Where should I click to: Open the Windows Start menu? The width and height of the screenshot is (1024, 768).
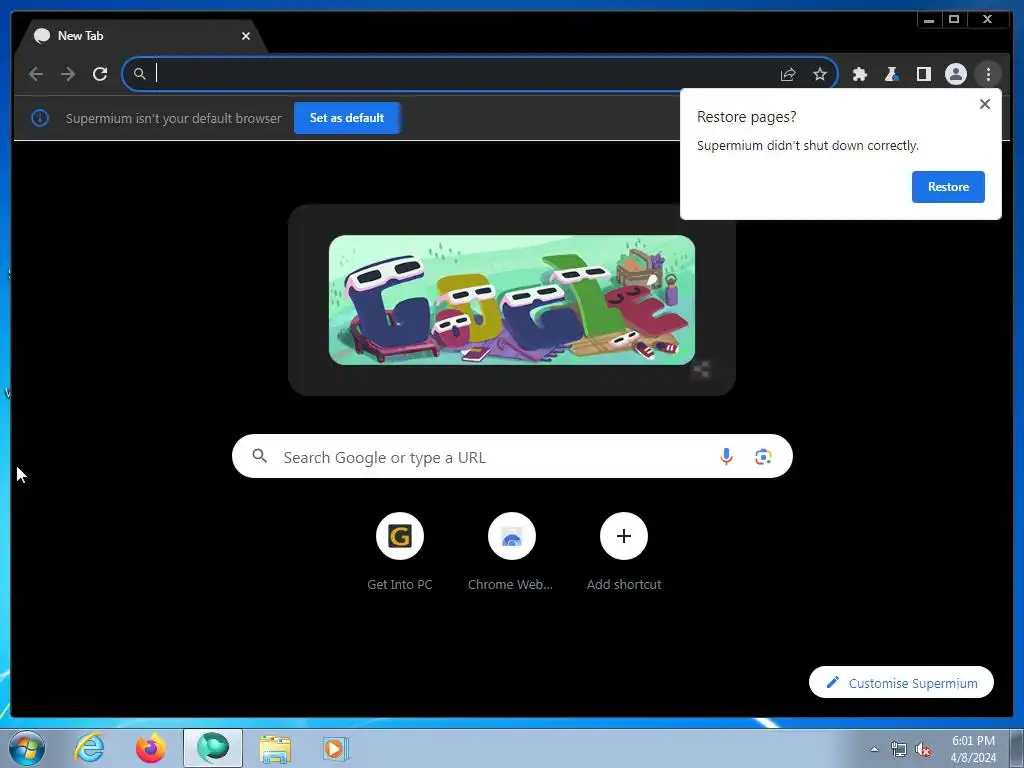[x=27, y=748]
